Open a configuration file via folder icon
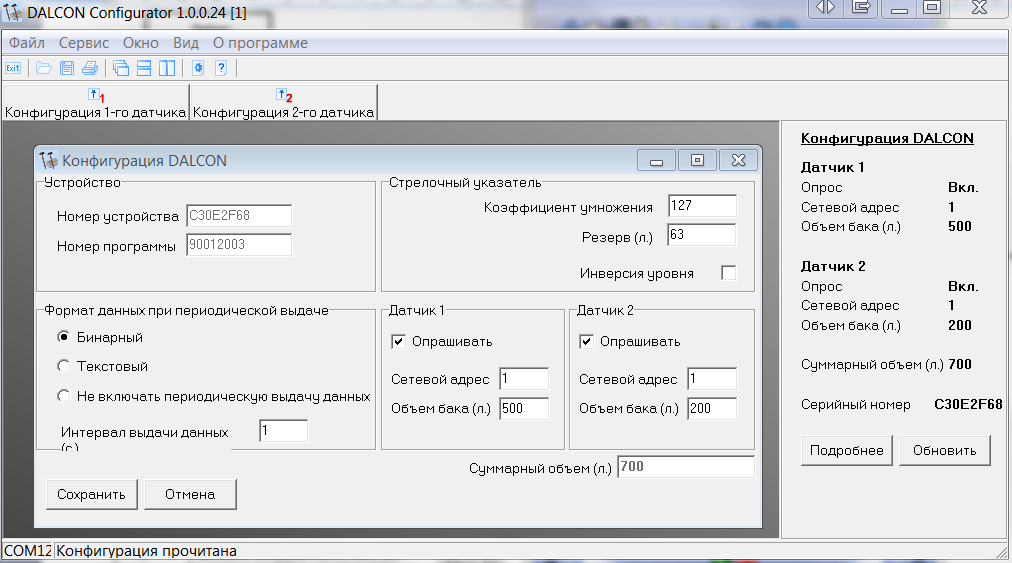 (x=43, y=68)
